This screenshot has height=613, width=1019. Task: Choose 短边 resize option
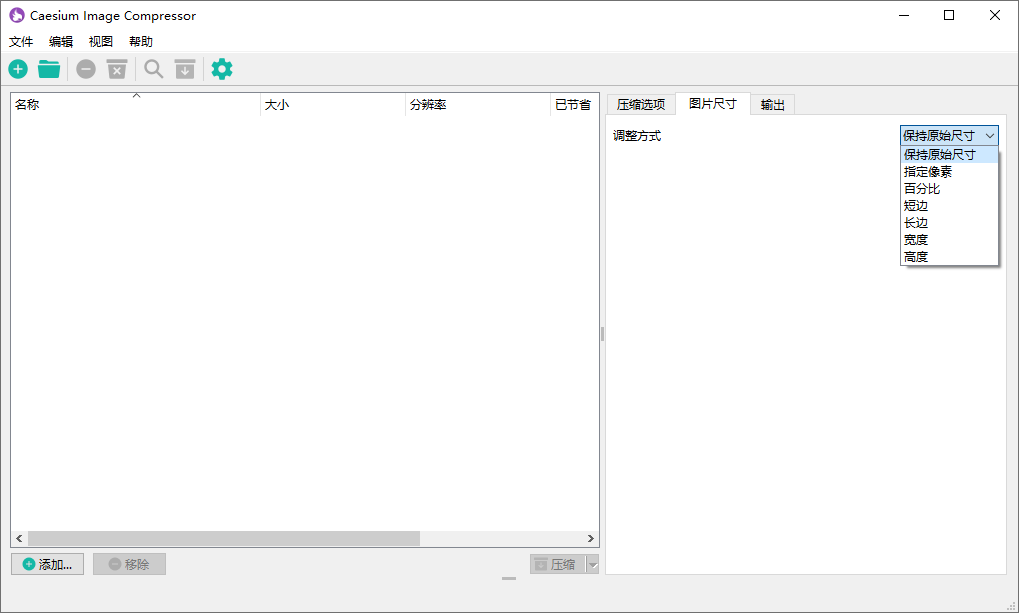click(x=949, y=205)
